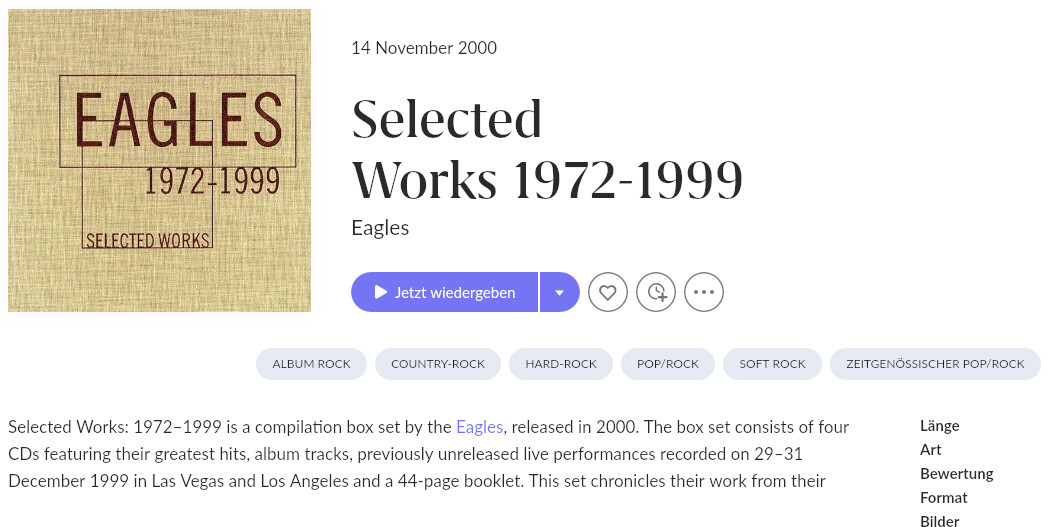
Task: Open the Bilder sidebar entry
Action: pyautogui.click(x=939, y=520)
